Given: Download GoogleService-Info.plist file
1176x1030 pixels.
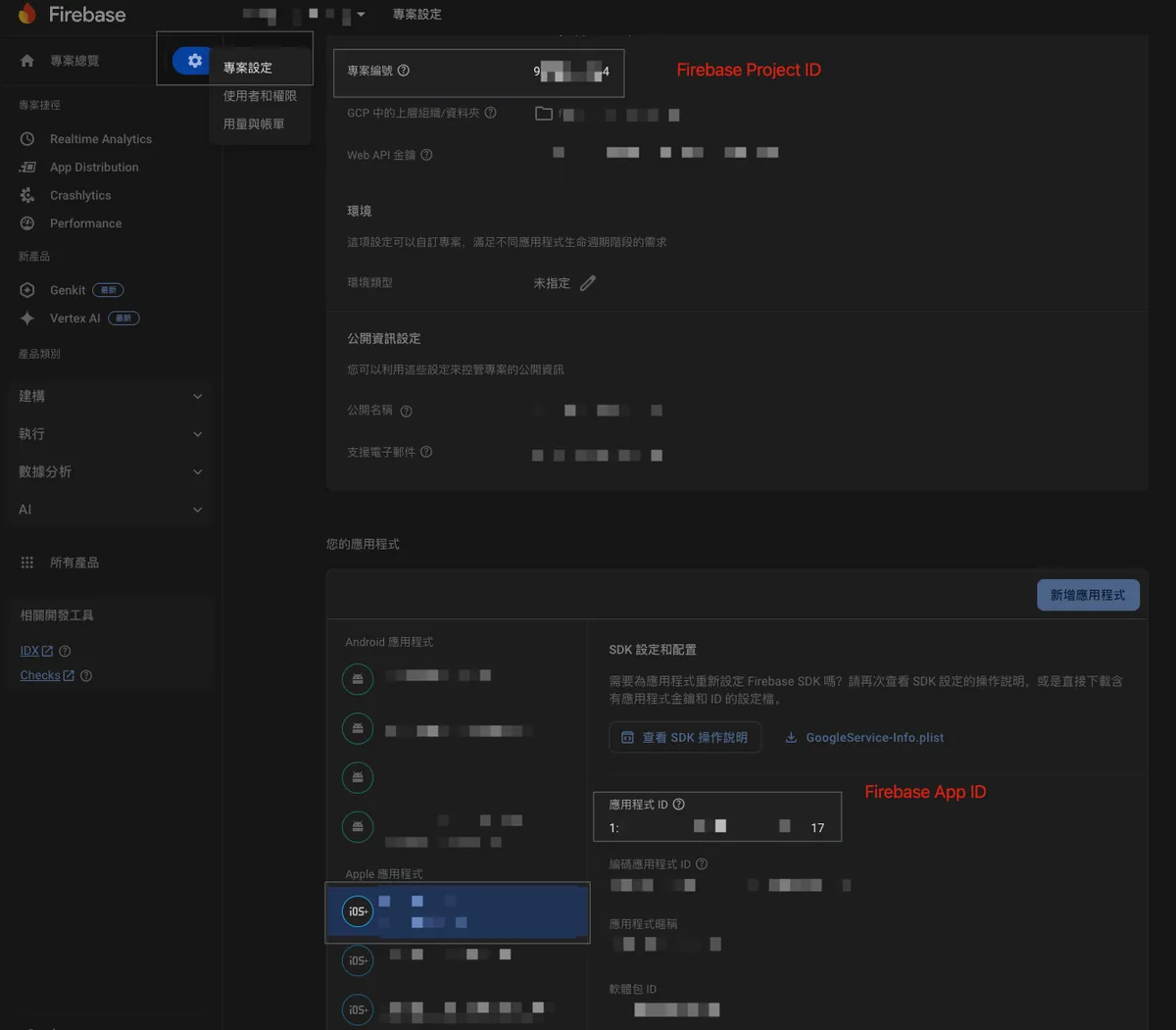Looking at the screenshot, I should click(x=864, y=738).
